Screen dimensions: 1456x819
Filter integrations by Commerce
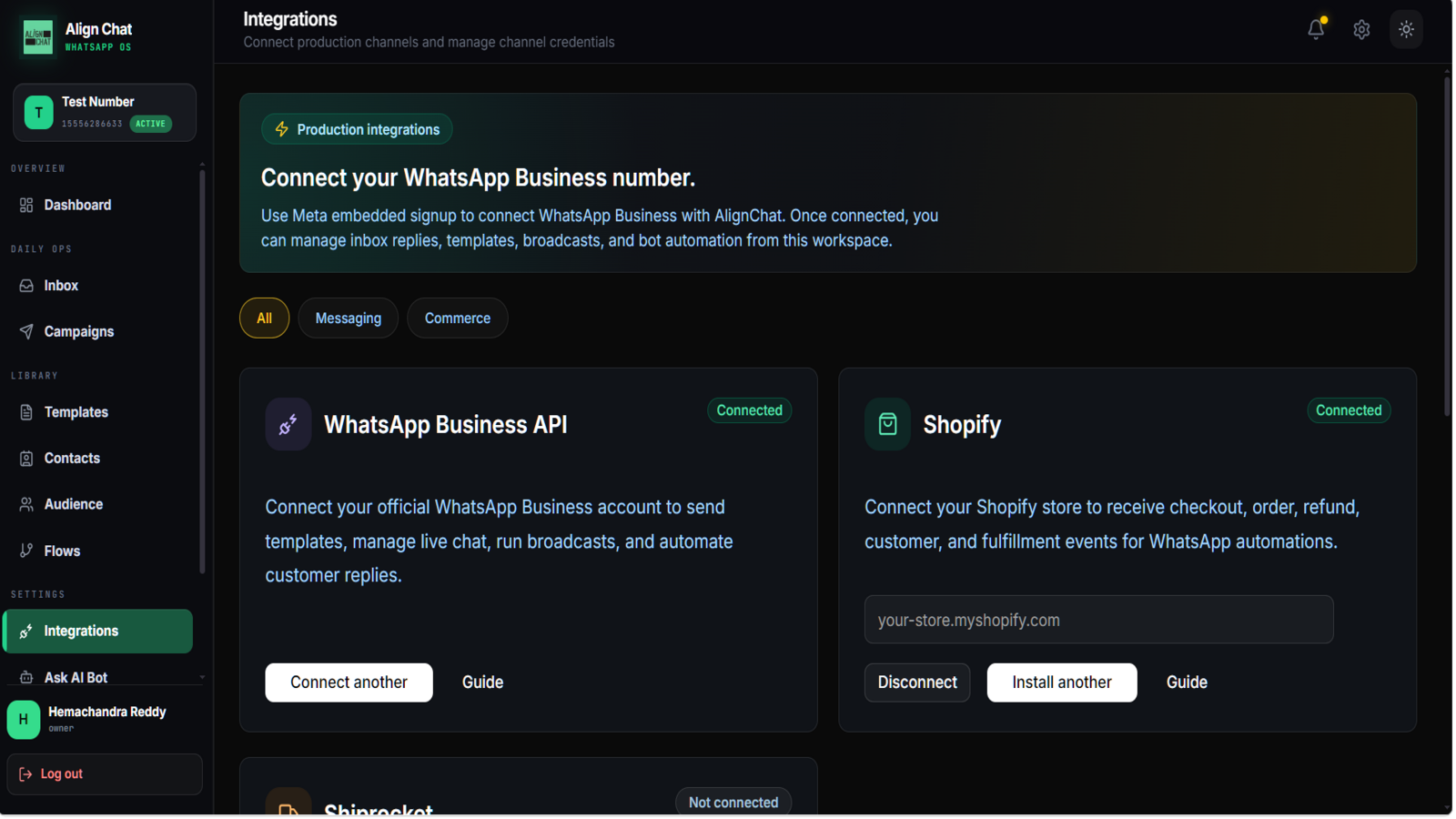(x=458, y=318)
